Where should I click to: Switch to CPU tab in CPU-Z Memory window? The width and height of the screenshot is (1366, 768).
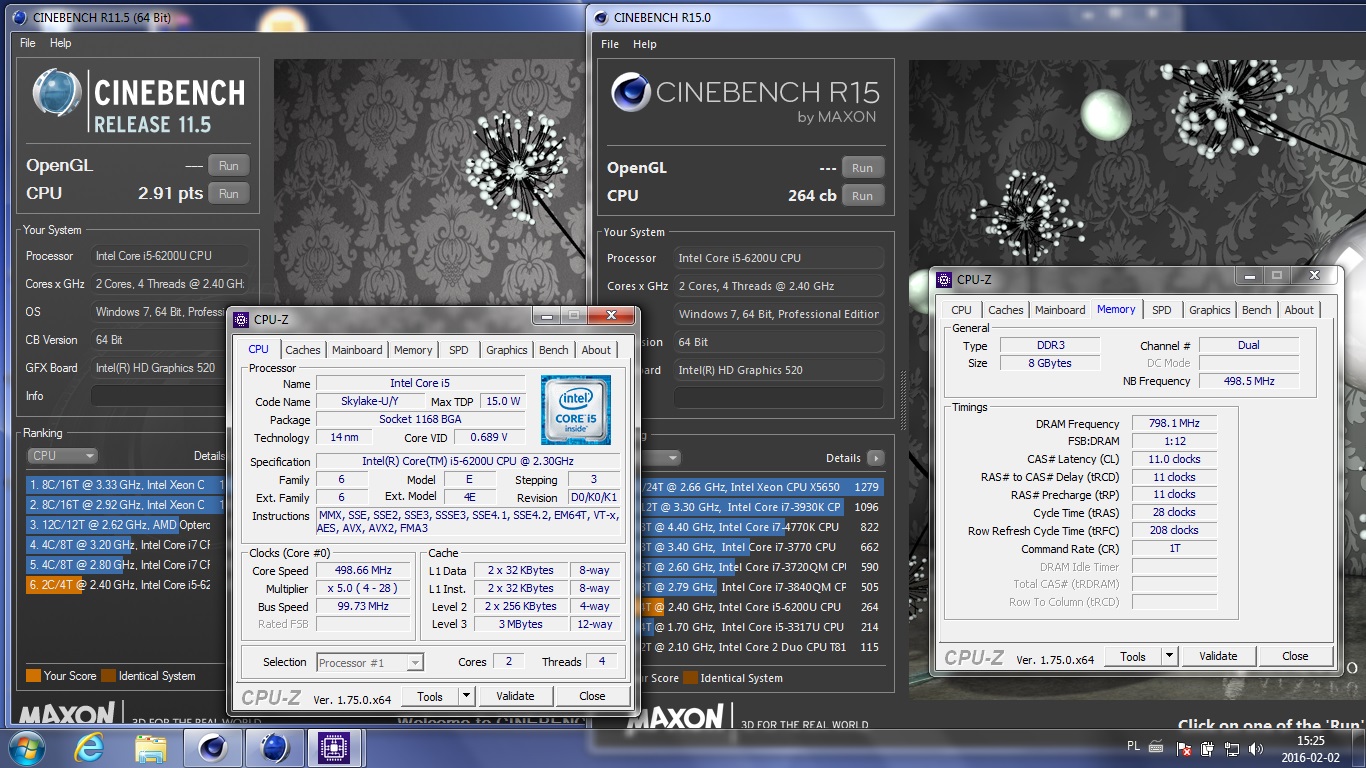pyautogui.click(x=961, y=310)
